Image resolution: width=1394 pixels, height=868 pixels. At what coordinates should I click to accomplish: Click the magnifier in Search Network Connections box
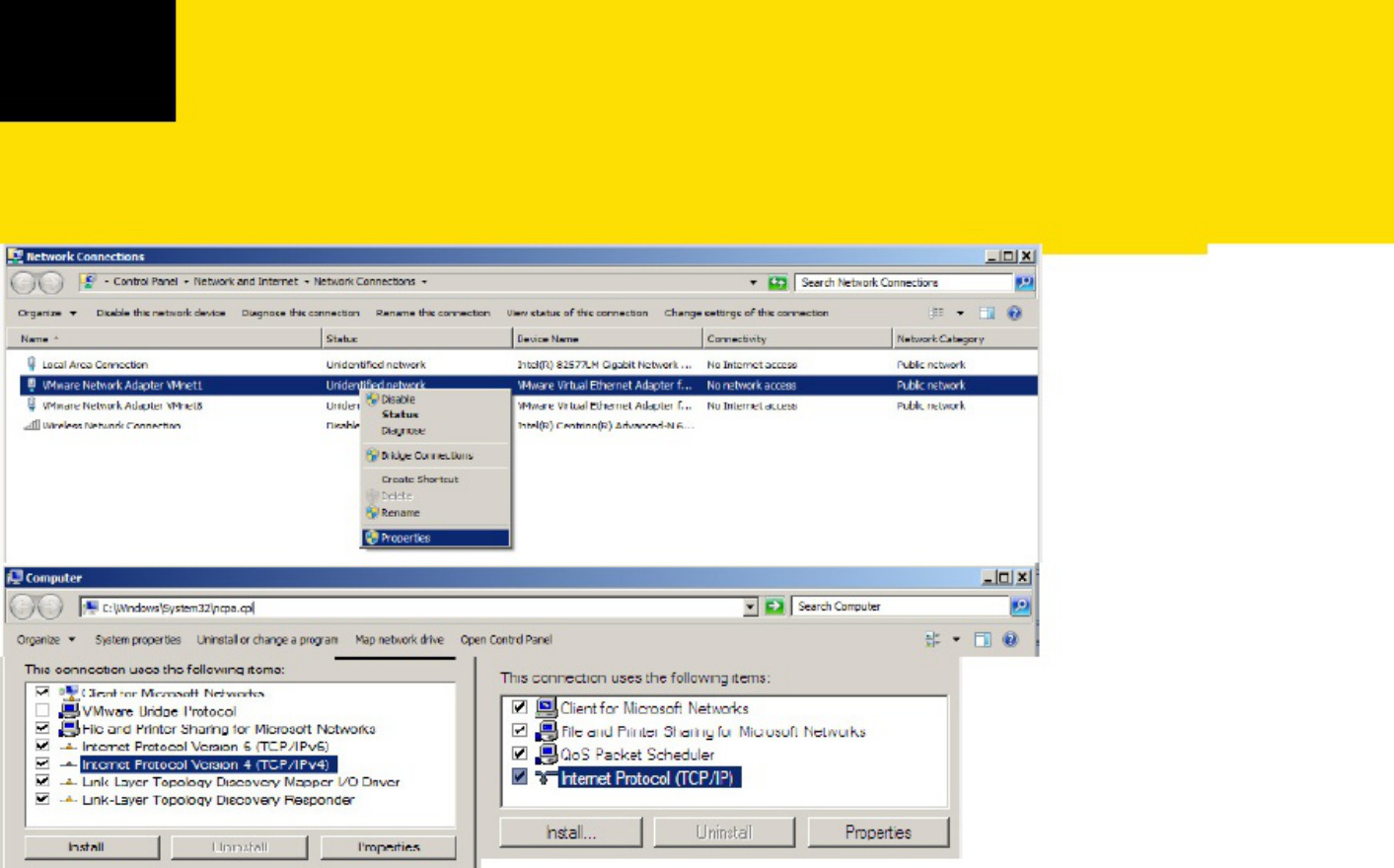[1024, 283]
